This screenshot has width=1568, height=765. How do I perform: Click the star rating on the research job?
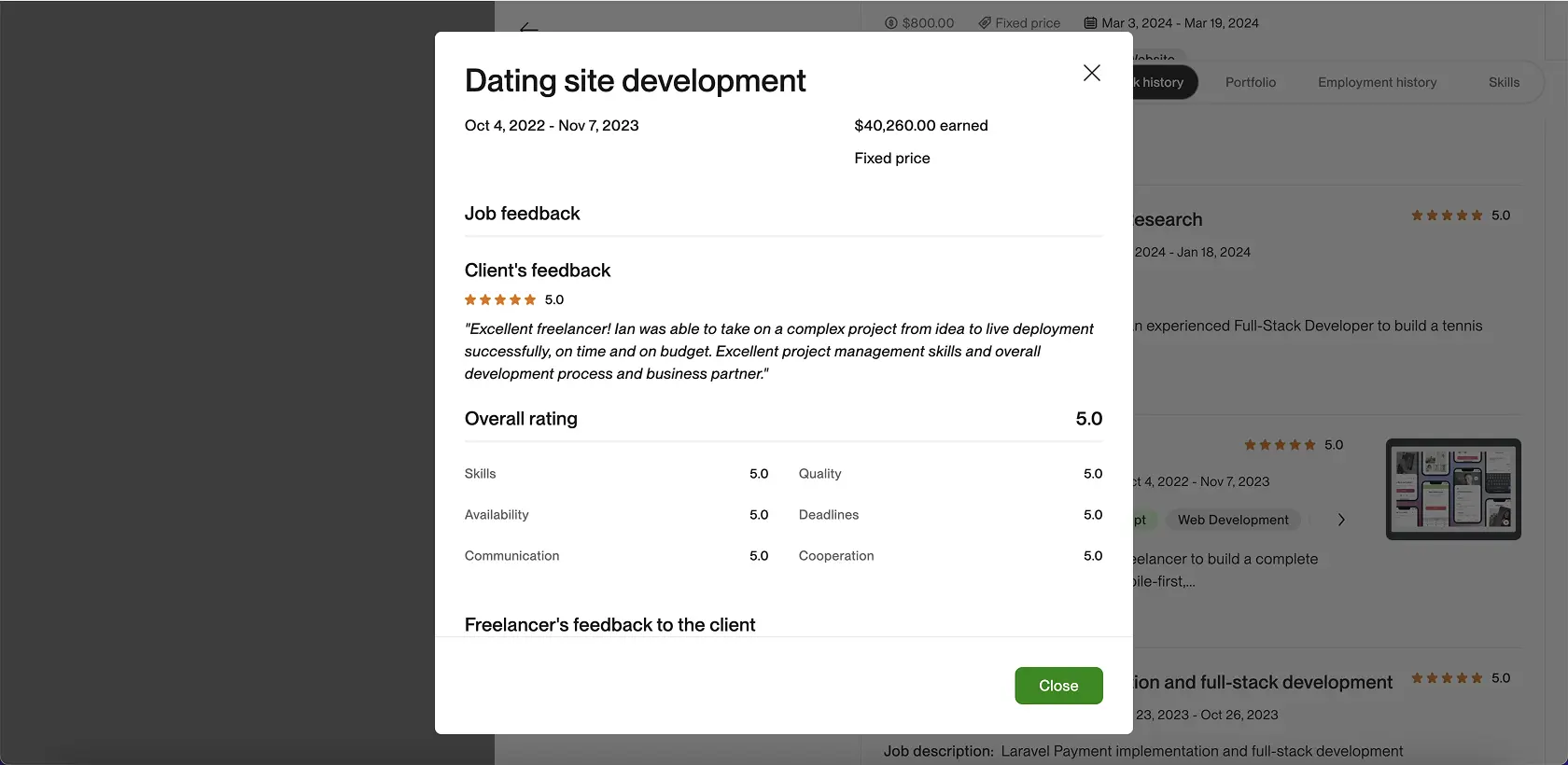tap(1447, 216)
